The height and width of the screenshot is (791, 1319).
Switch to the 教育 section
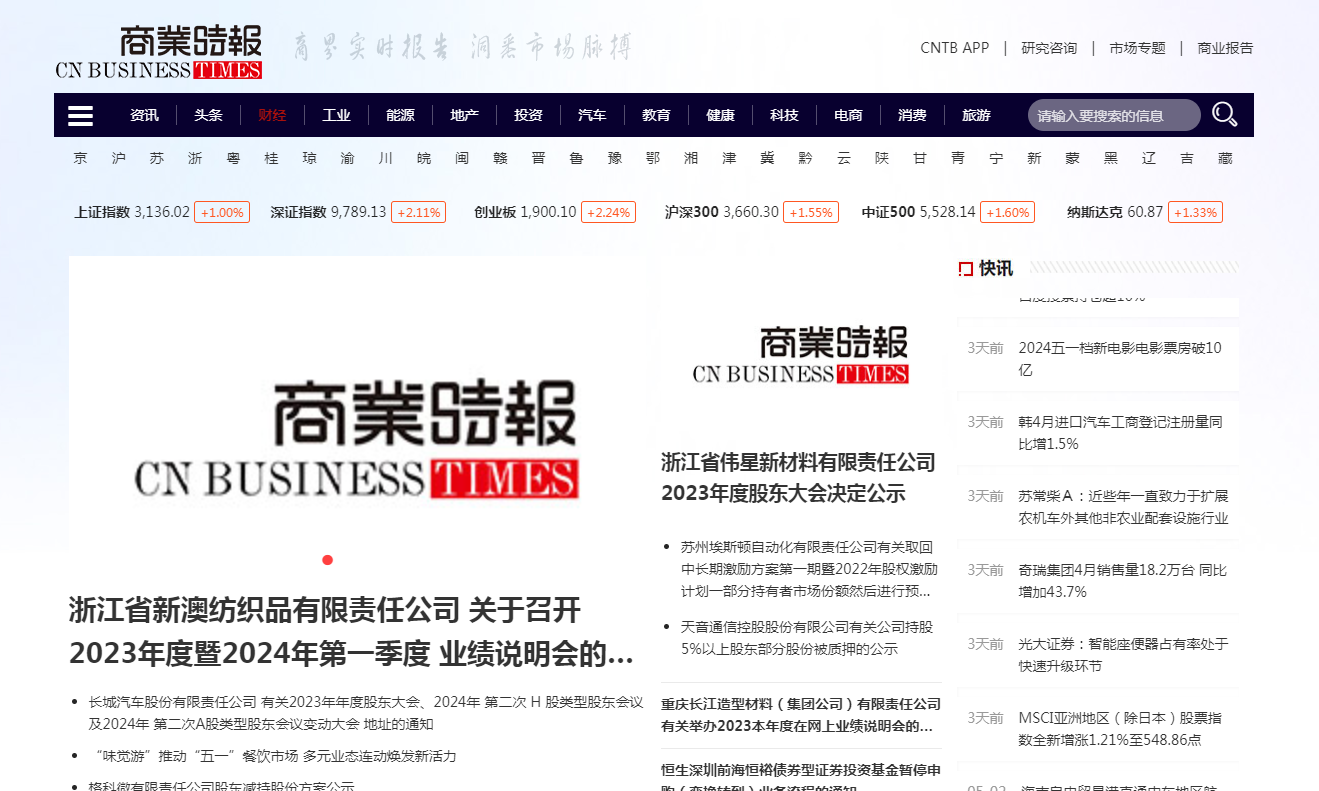pos(656,115)
